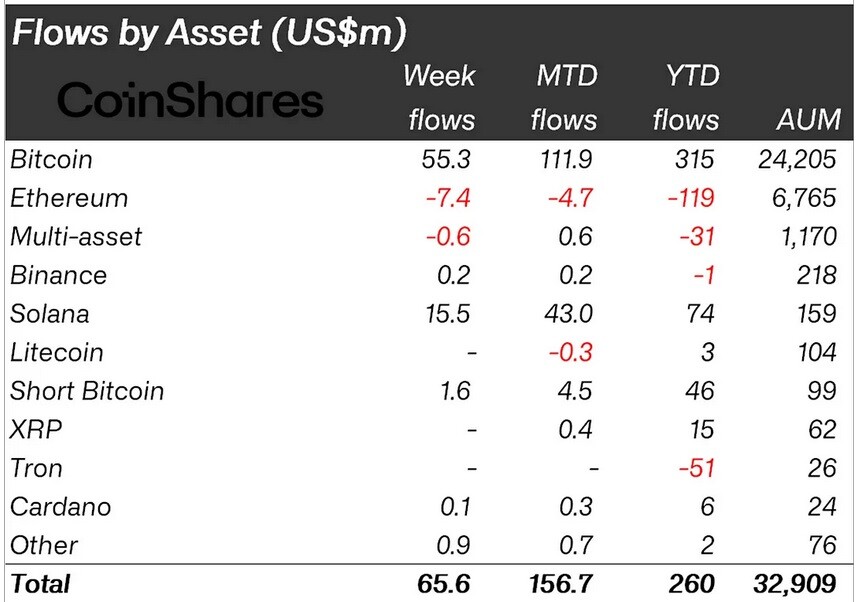Screen dimensions: 857x602
Task: Select the Bitcoin row label
Action: coord(51,160)
